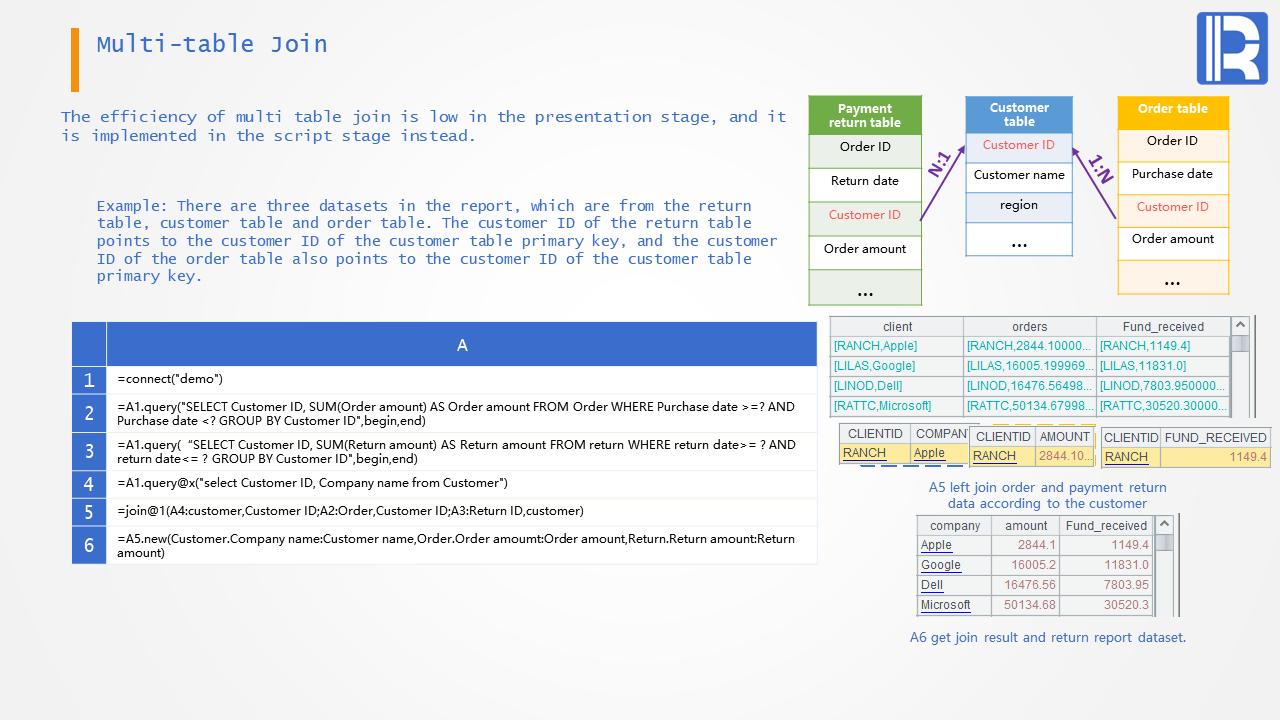Click 'region' field in Customer table

[x=1019, y=205]
